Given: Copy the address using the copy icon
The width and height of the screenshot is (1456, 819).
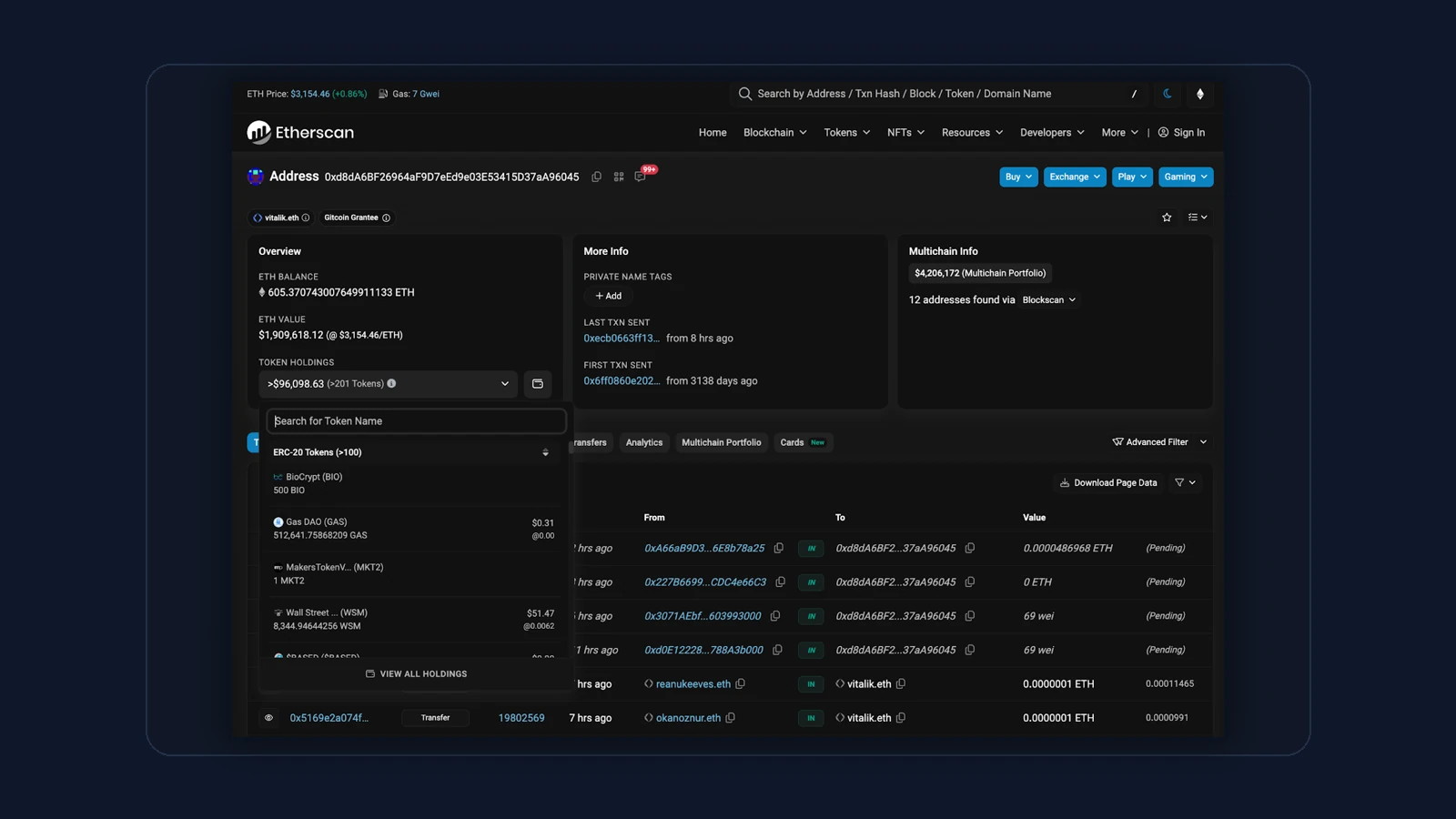Looking at the screenshot, I should (596, 177).
